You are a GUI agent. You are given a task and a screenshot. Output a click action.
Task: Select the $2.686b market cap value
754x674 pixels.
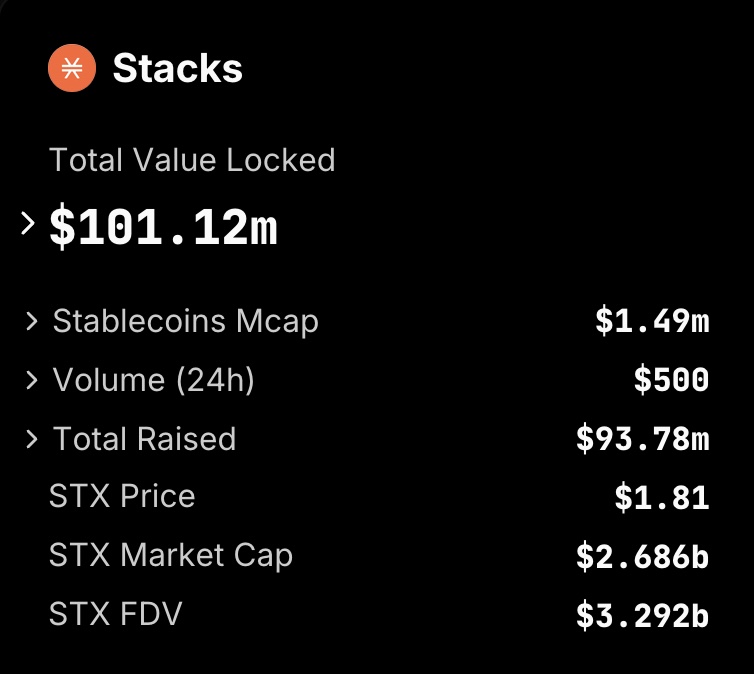click(x=643, y=556)
